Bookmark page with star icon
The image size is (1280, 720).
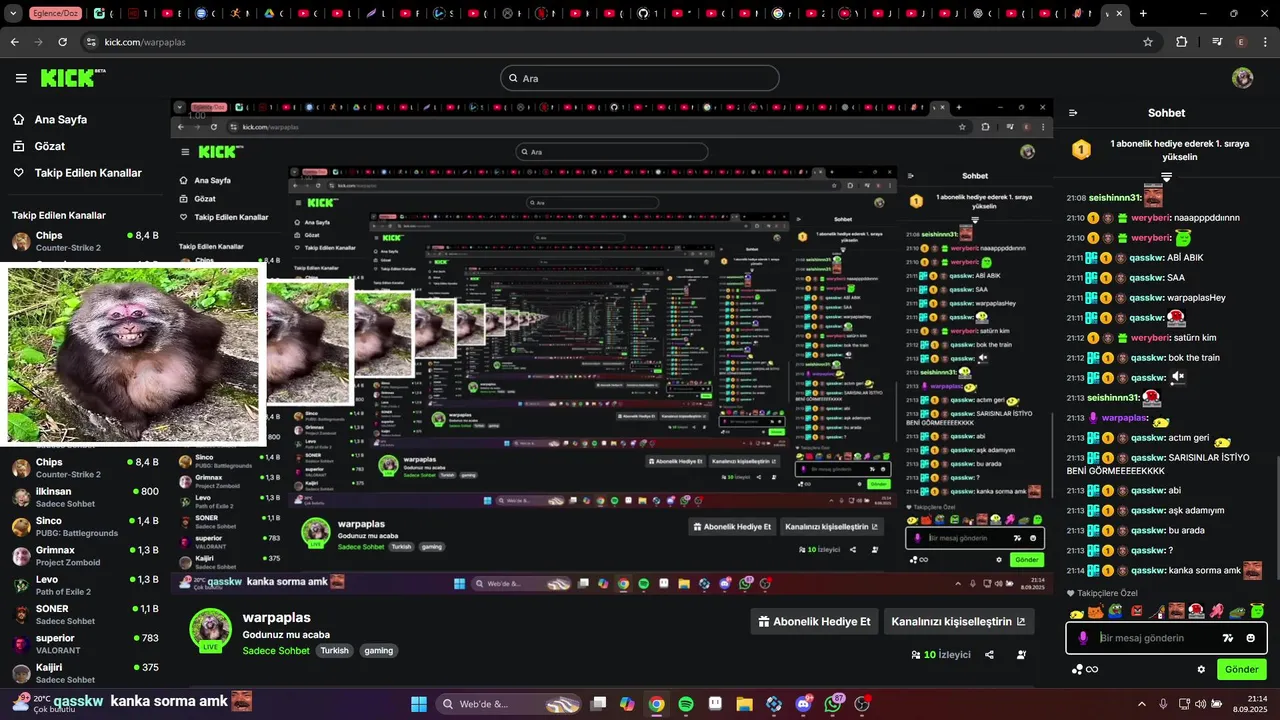pos(1148,42)
